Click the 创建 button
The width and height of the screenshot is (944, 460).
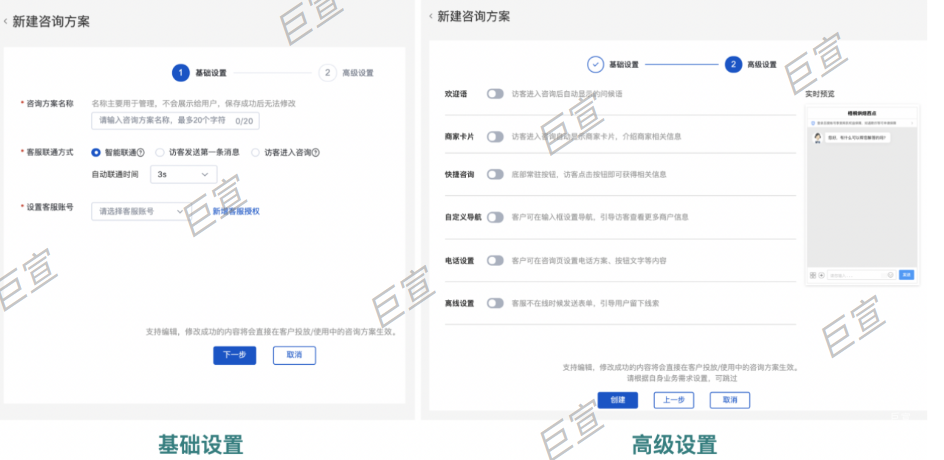coord(618,400)
